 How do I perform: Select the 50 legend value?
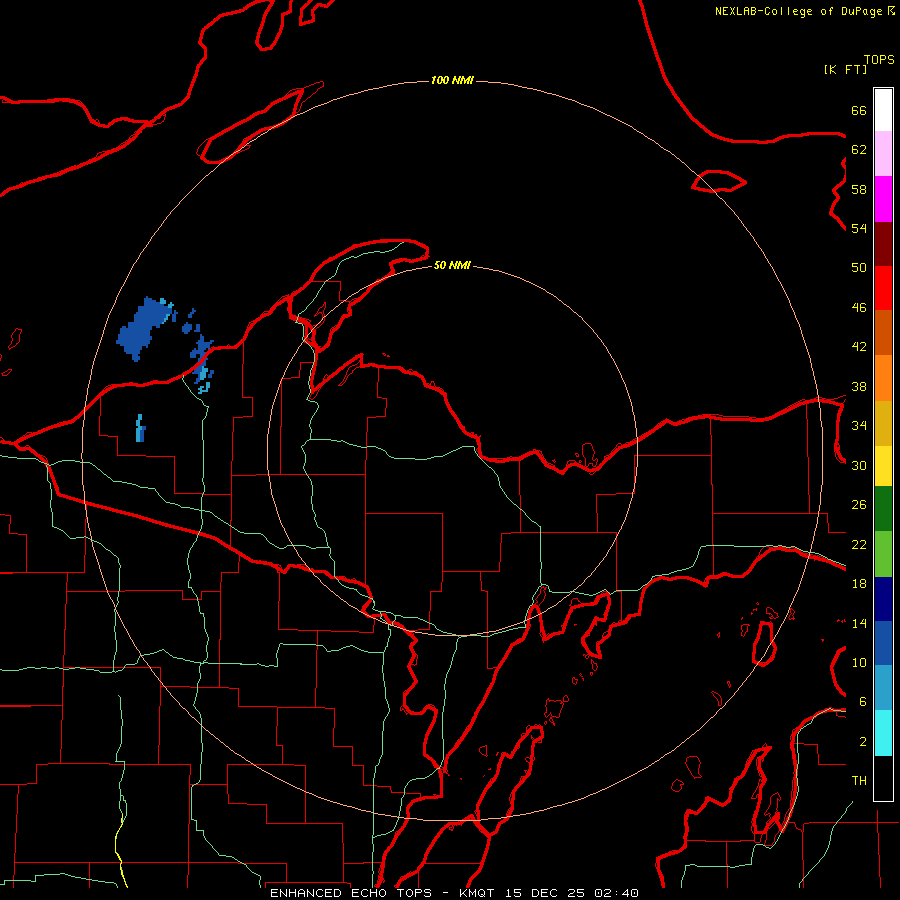coord(859,268)
